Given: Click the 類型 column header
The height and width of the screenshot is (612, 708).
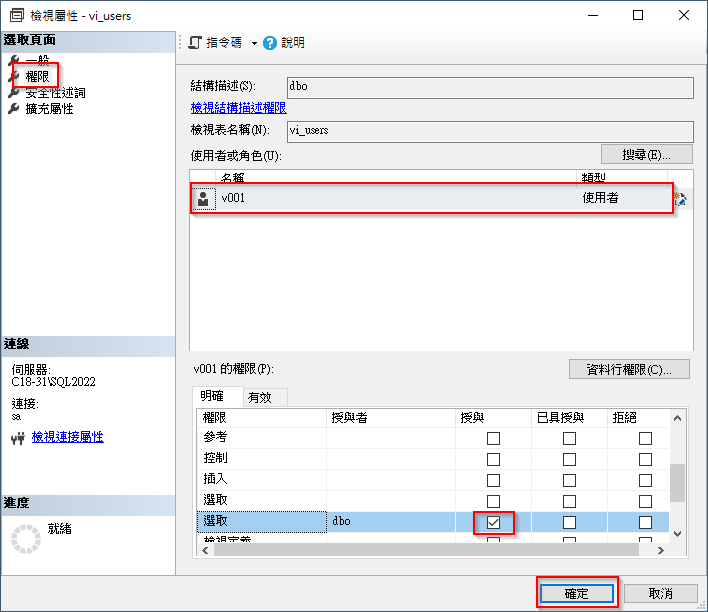Looking at the screenshot, I should [621, 177].
